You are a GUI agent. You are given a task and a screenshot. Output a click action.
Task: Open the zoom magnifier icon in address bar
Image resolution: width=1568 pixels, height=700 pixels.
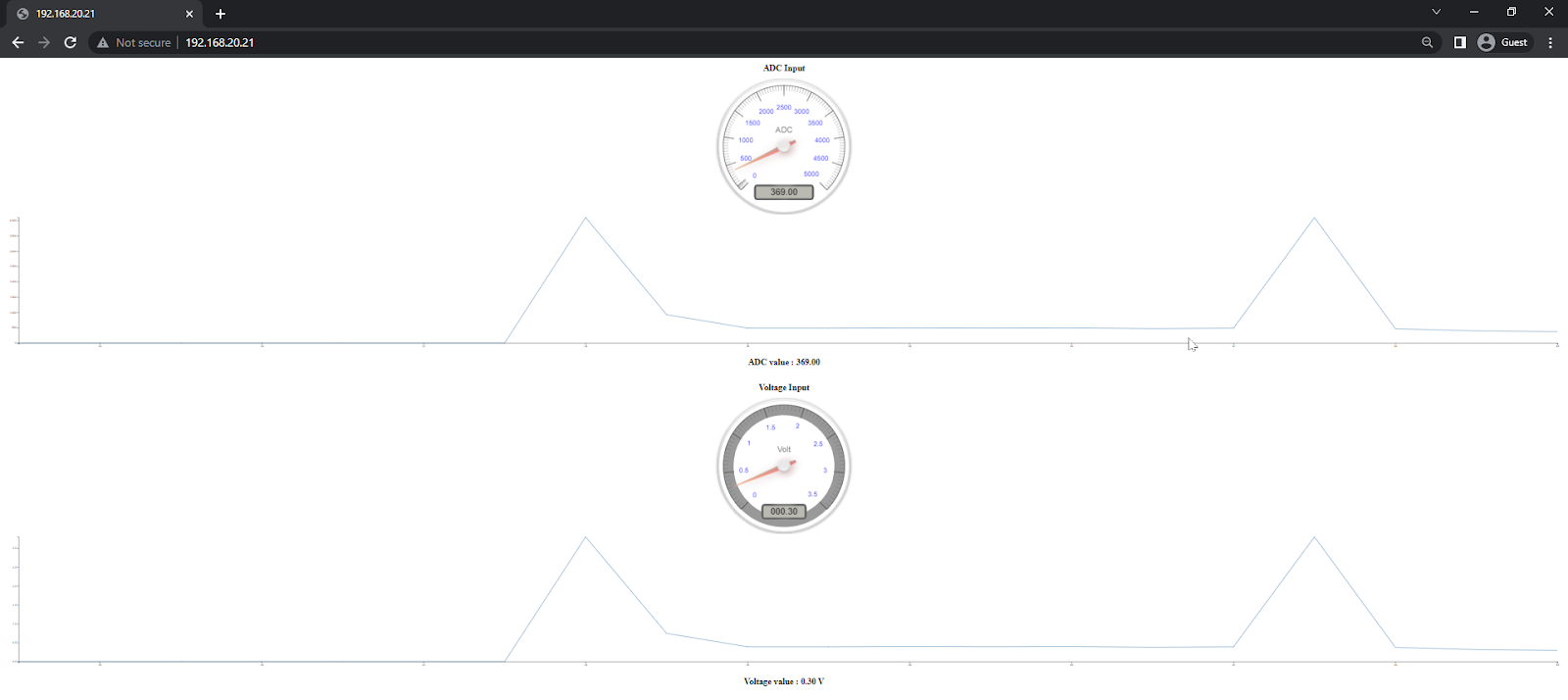click(x=1427, y=42)
